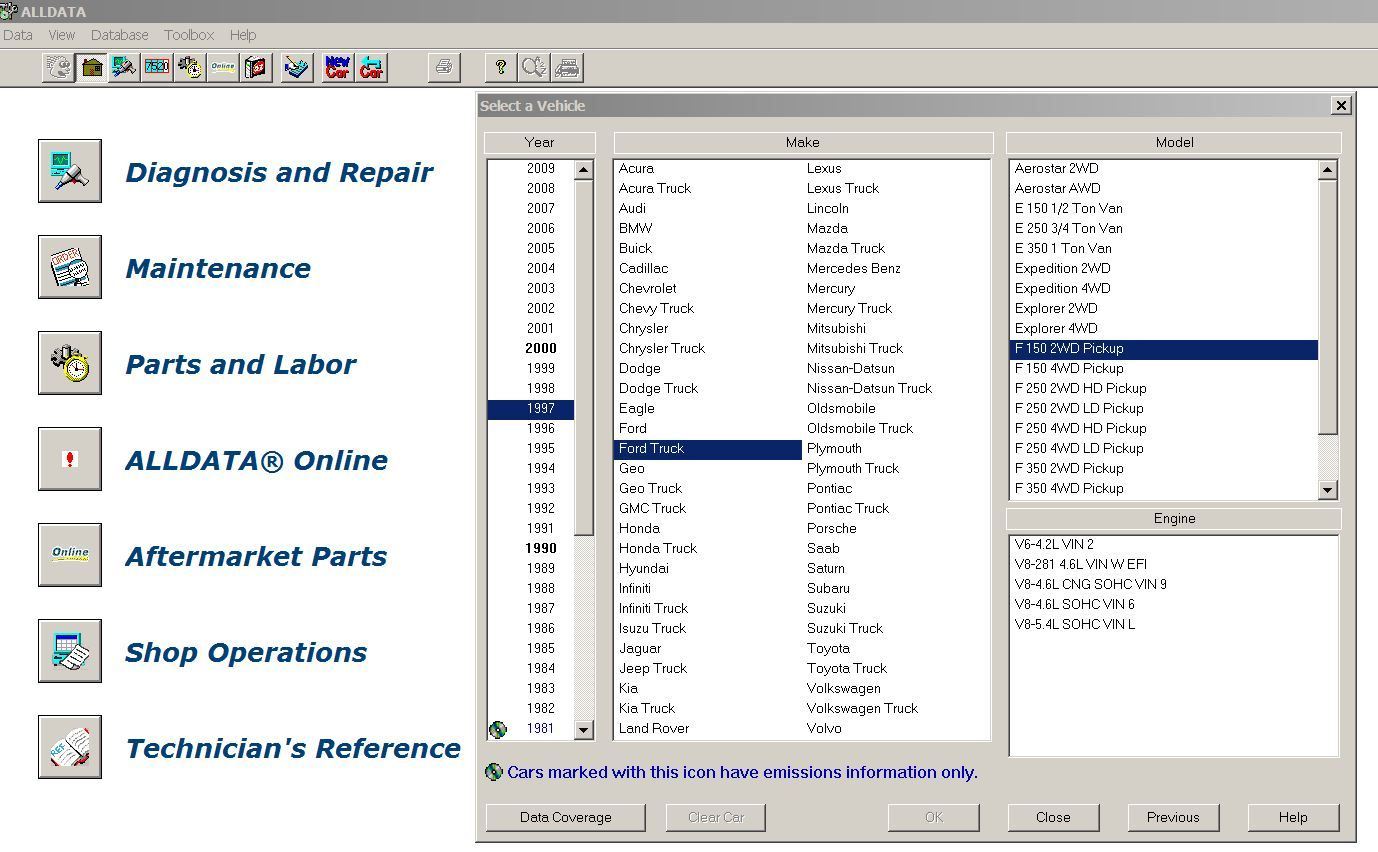Viewport: 1378px width, 852px height.
Task: Open the Toolbox menu
Action: point(189,35)
